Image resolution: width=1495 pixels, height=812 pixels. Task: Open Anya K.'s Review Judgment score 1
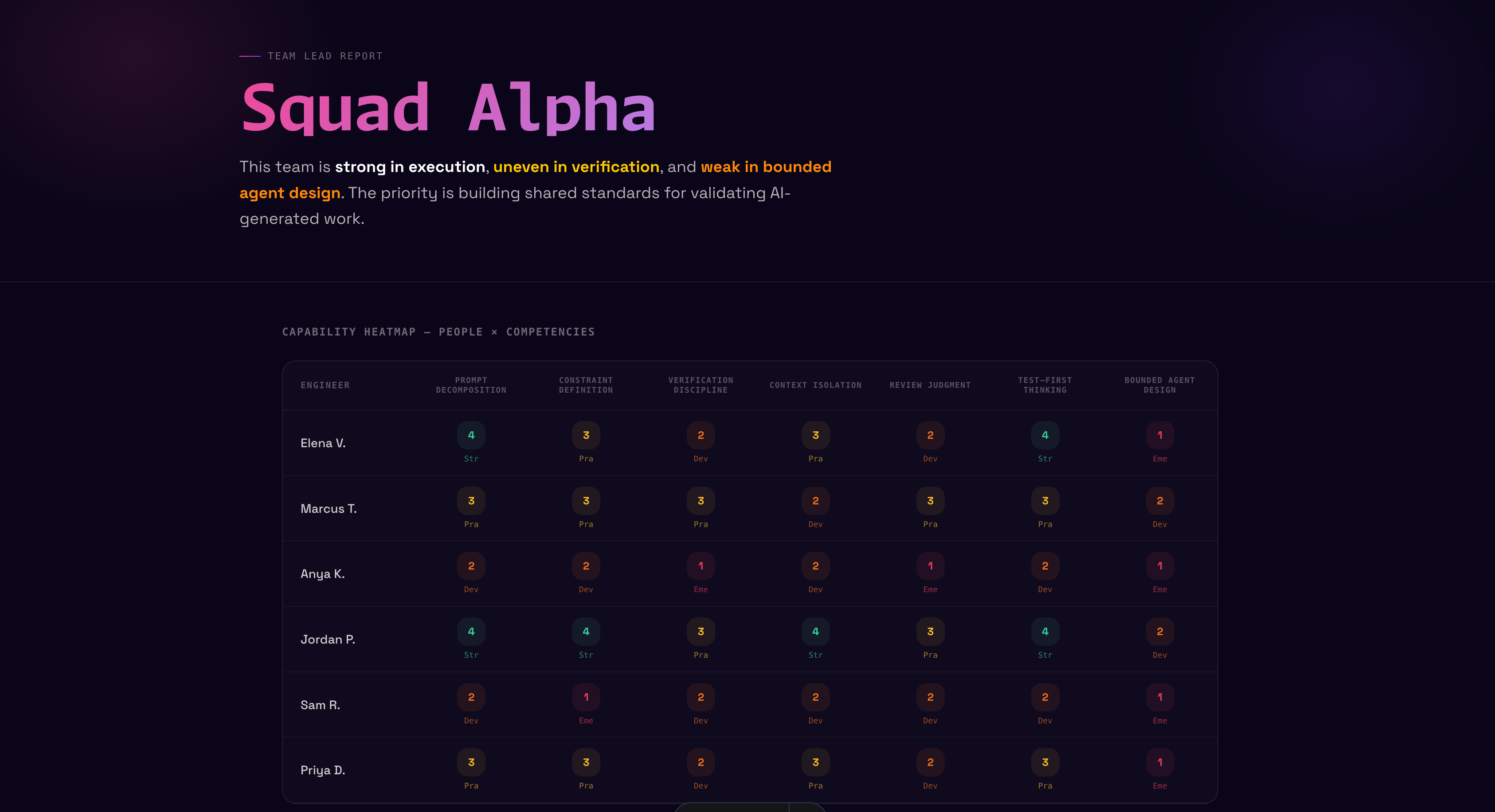(x=930, y=566)
